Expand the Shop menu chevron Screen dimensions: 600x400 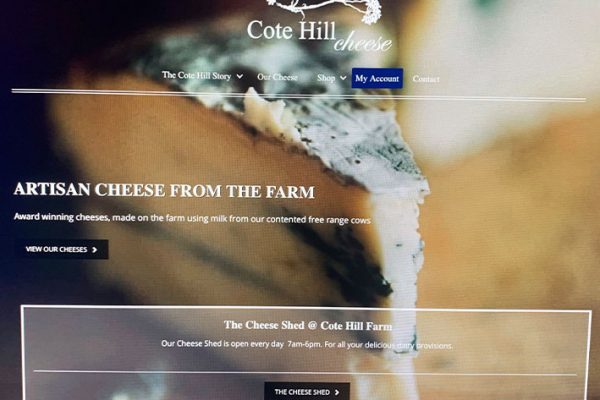point(343,78)
